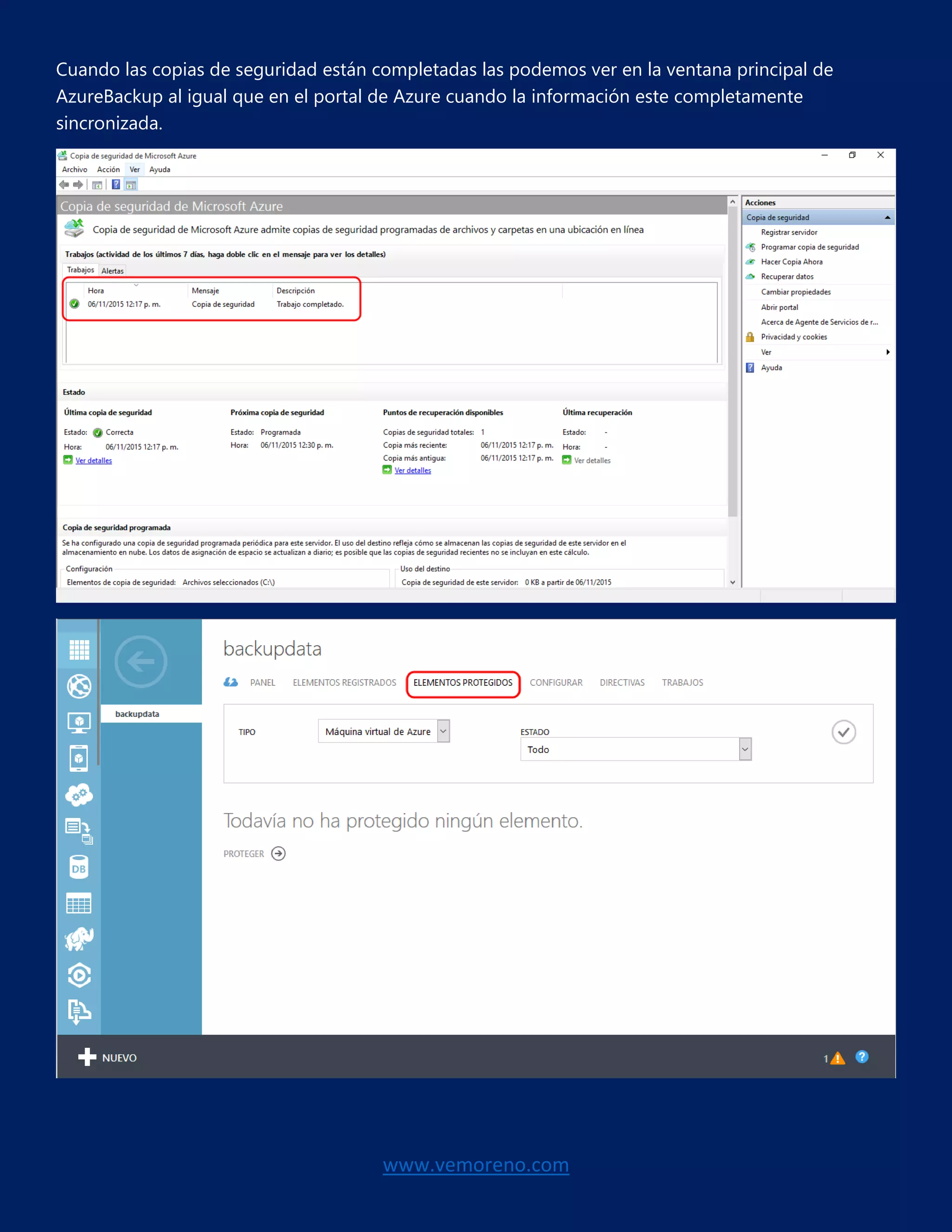Open the Archivo menu

point(74,169)
